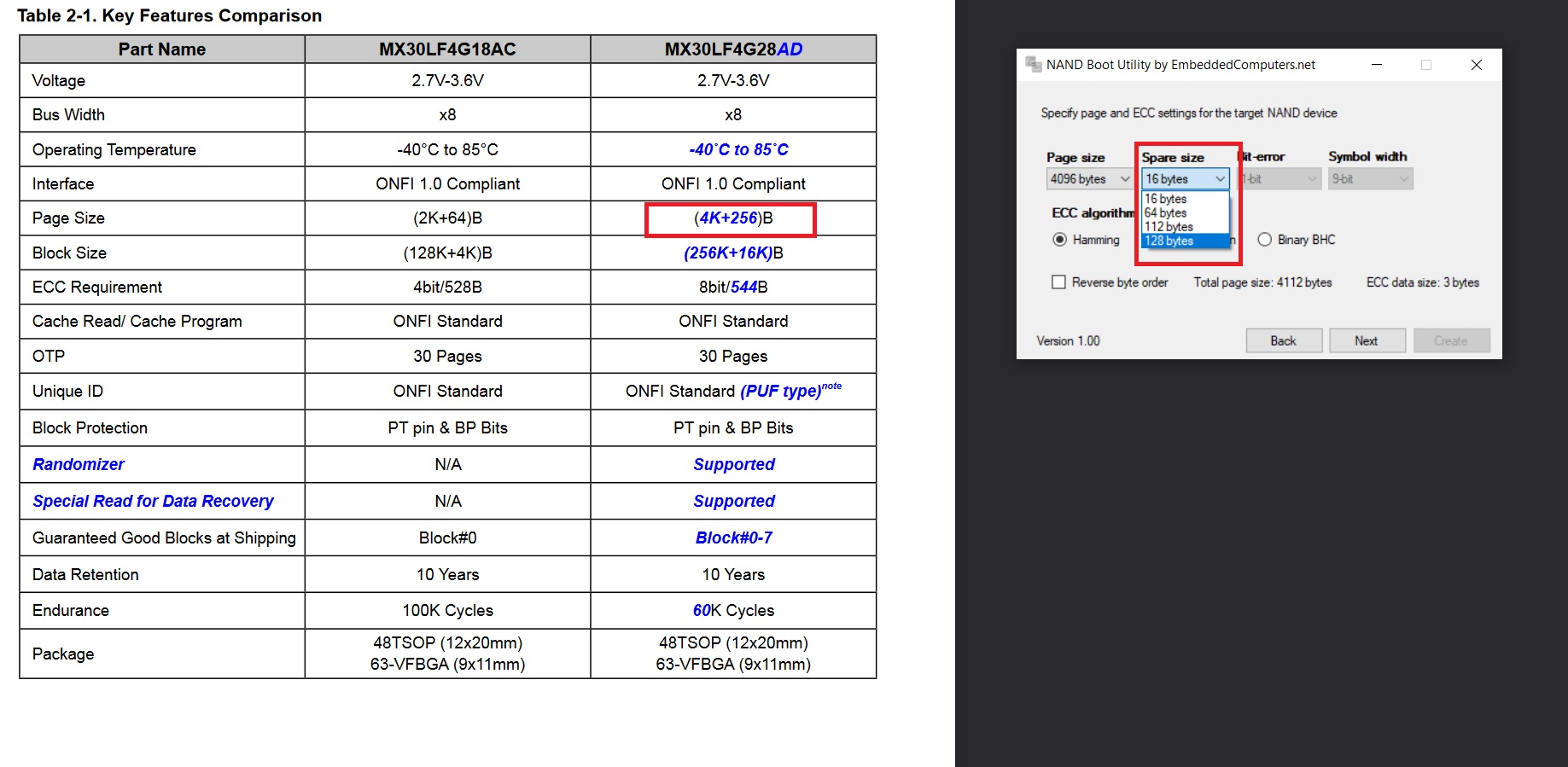
Task: Open the Symbol width dropdown showing 9-bit
Action: click(1371, 179)
